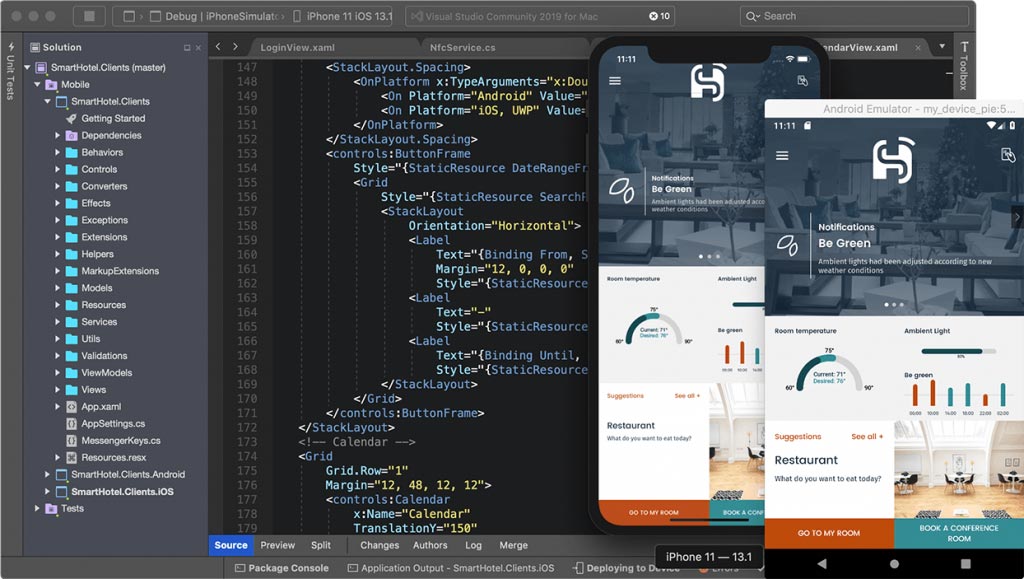Viewport: 1024px width, 579px height.
Task: Click the error count badge showing 10
Action: pos(660,16)
